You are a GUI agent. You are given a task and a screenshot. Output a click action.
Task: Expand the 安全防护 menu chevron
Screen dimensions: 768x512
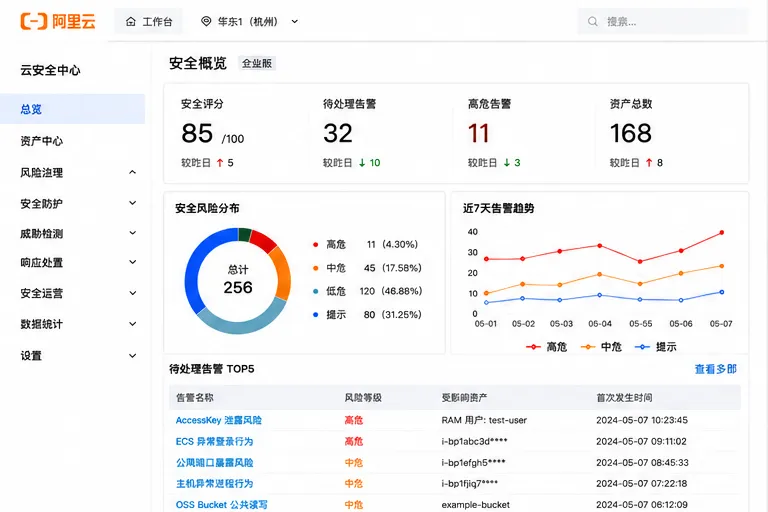(132, 203)
